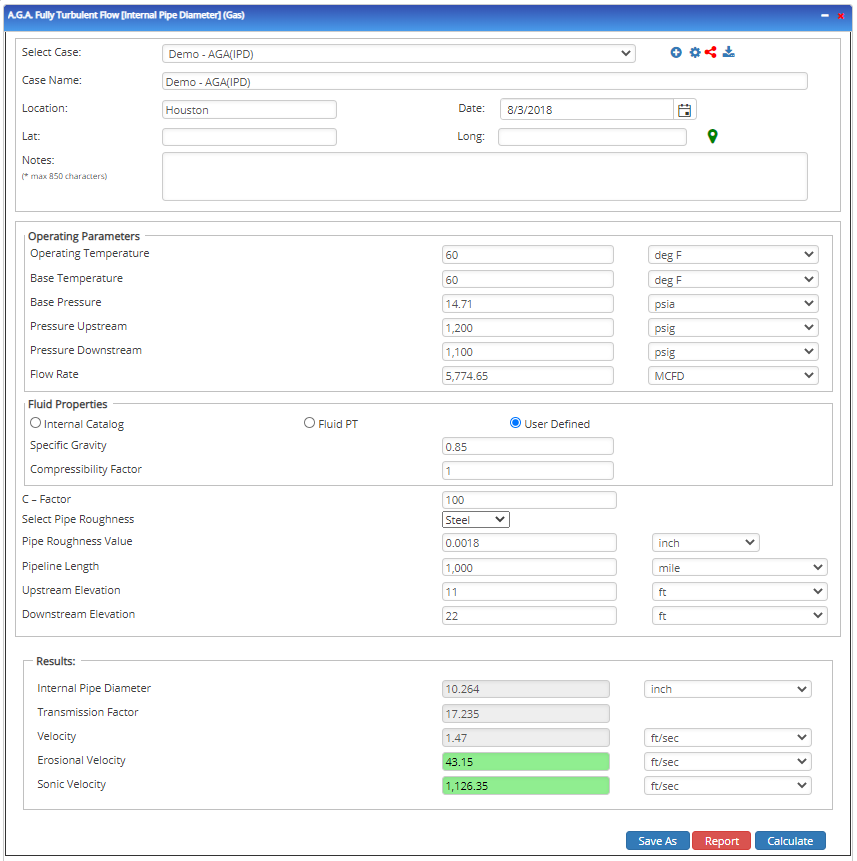857x861 pixels.
Task: Click the download icon next to share
Action: (729, 53)
